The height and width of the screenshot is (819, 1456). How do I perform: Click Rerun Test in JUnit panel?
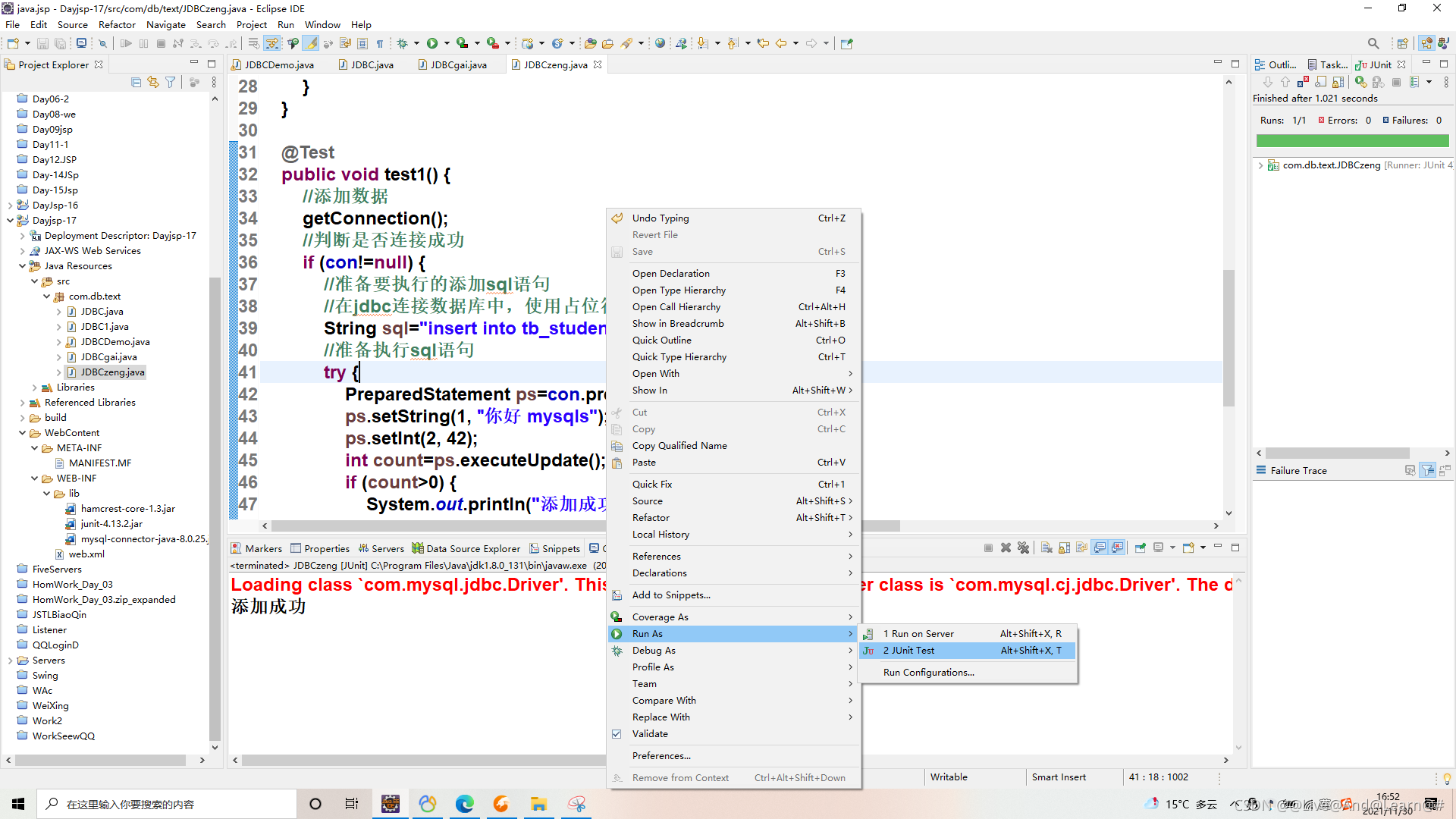point(1360,82)
